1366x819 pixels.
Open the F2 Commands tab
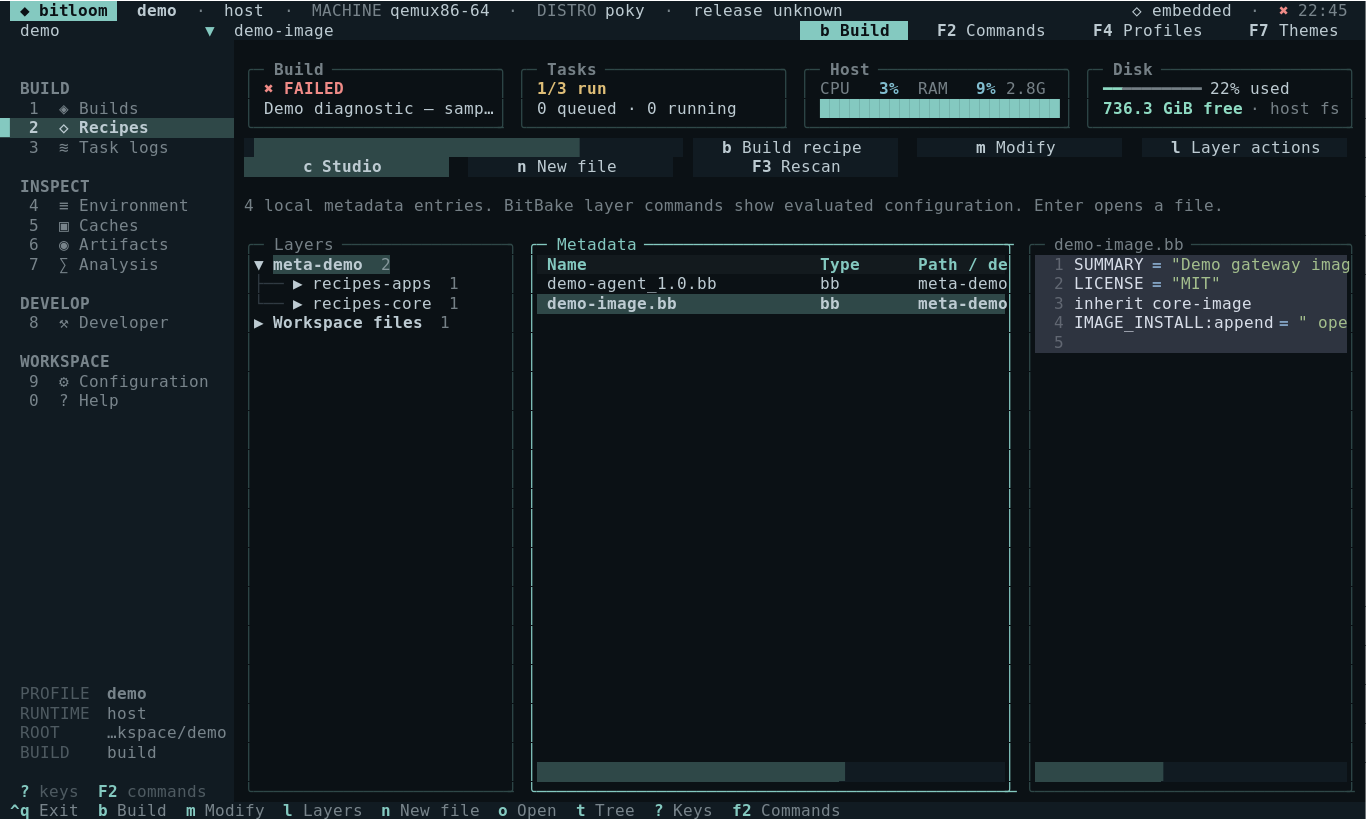pyautogui.click(x=991, y=30)
